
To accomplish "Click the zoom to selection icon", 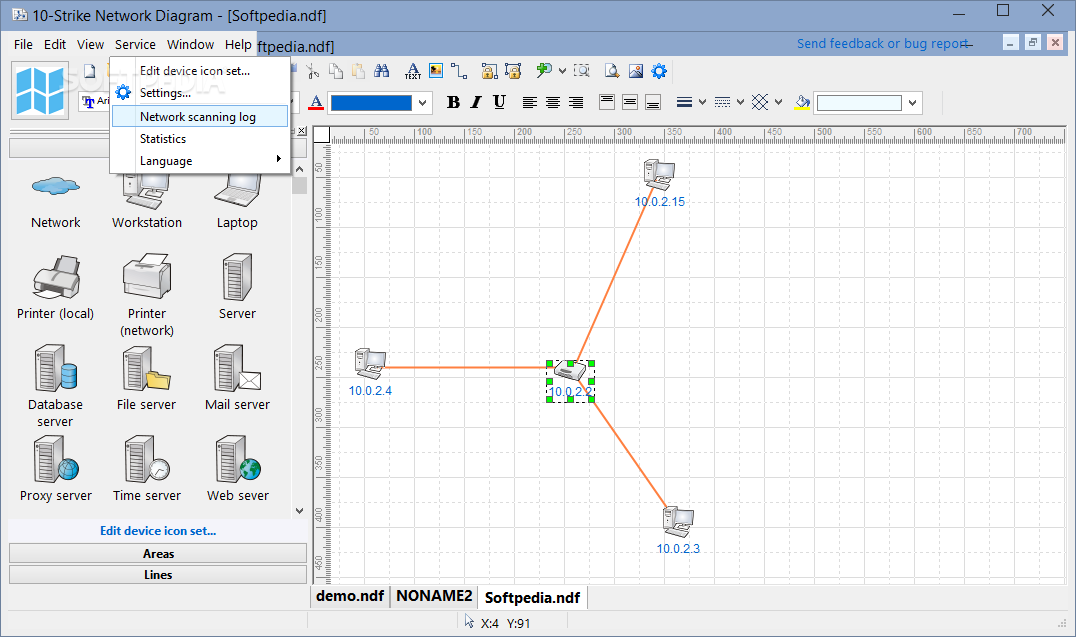I will click(x=581, y=71).
